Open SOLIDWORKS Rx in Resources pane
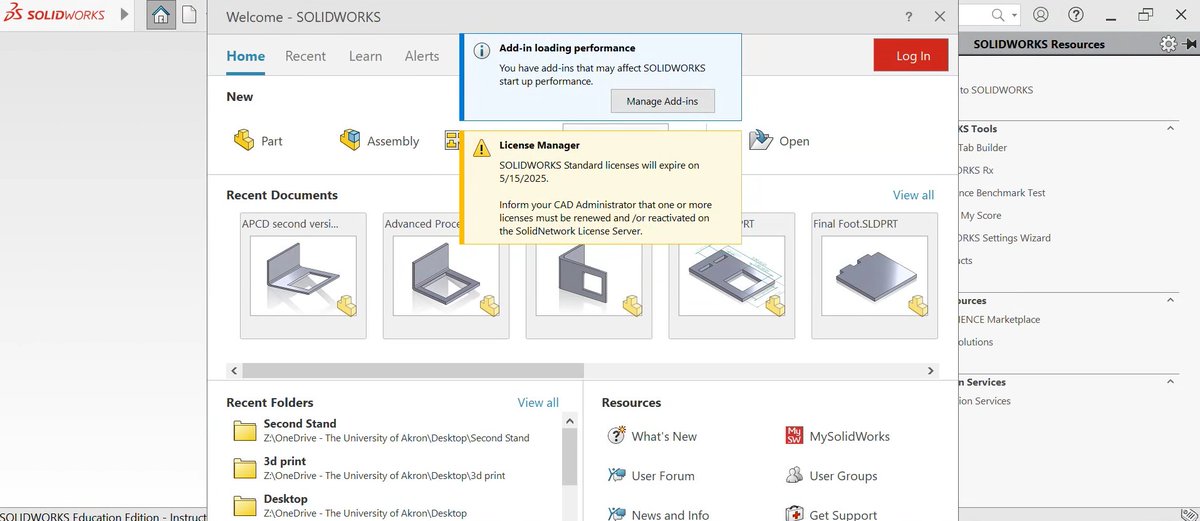 tap(976, 170)
